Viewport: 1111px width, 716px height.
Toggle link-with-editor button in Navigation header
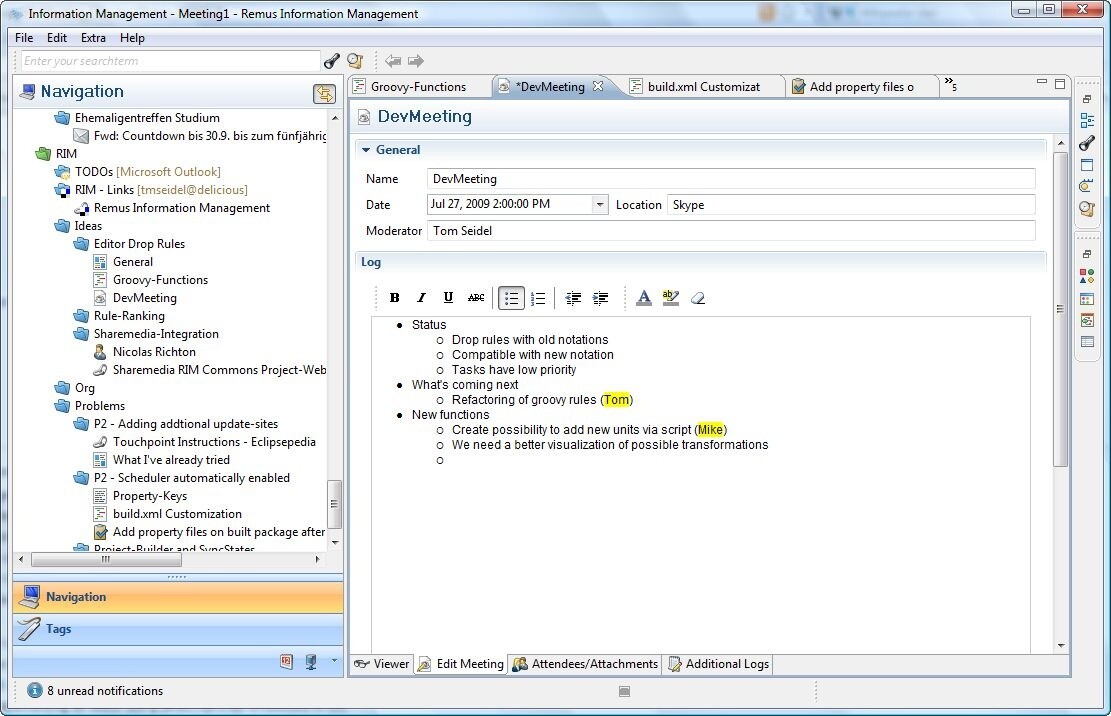coord(325,93)
